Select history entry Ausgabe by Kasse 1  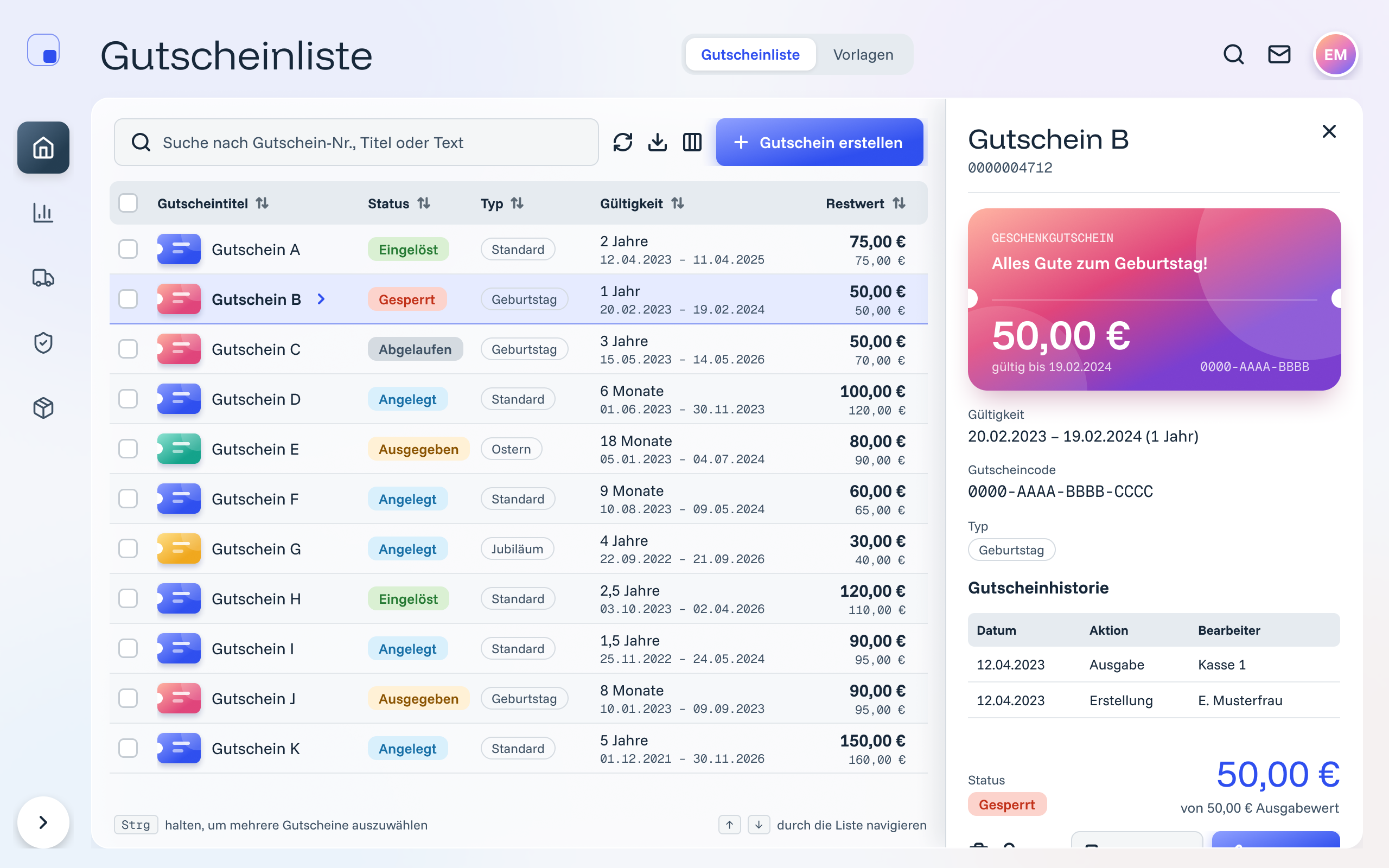click(x=1154, y=665)
